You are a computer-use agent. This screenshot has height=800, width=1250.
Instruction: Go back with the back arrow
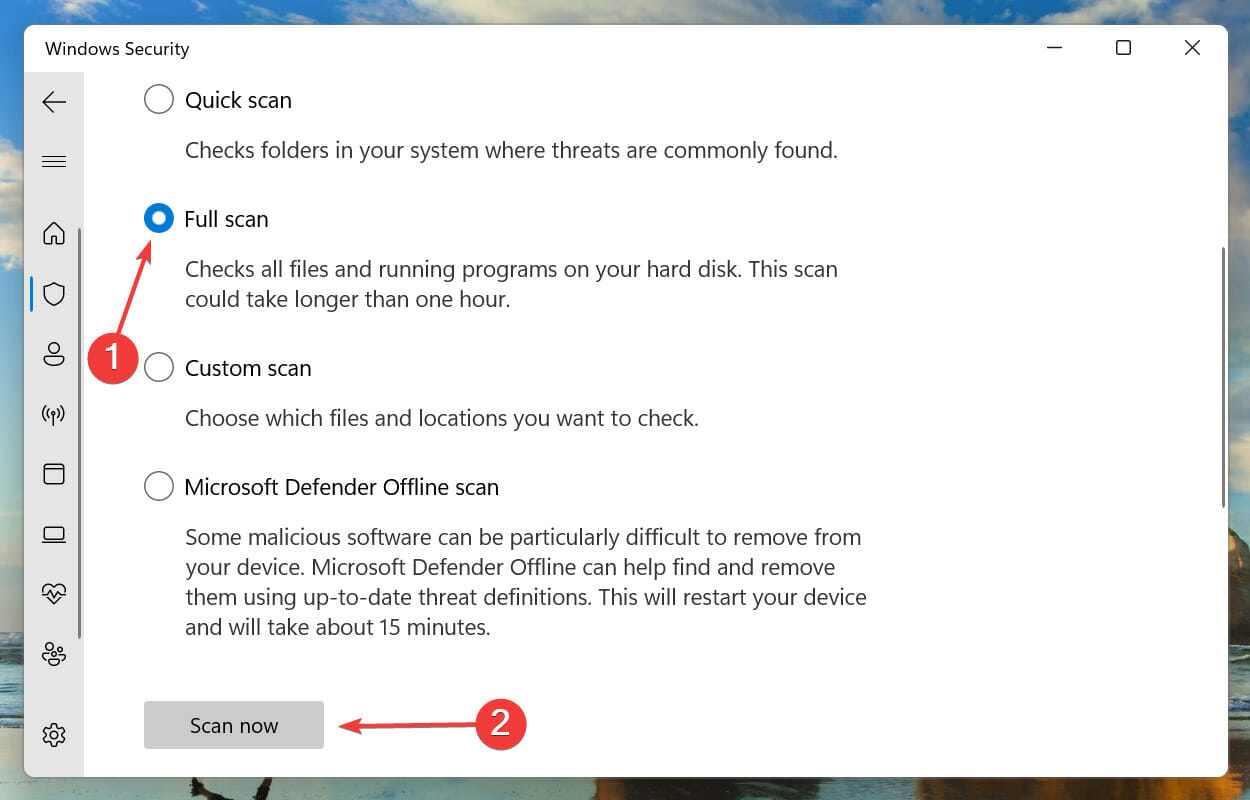54,102
